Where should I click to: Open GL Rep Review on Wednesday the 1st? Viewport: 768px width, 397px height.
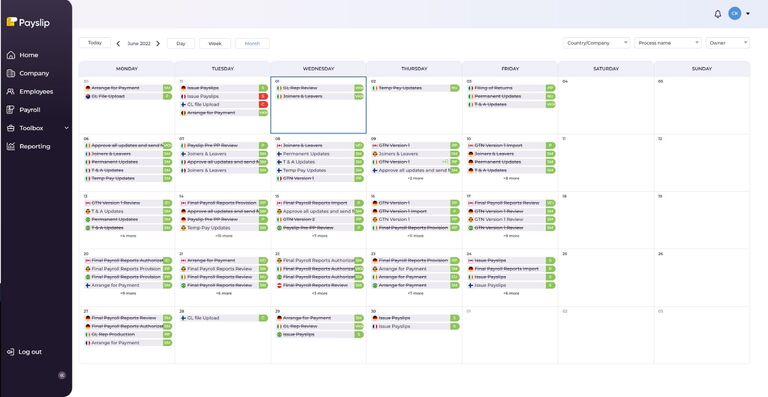coord(319,88)
